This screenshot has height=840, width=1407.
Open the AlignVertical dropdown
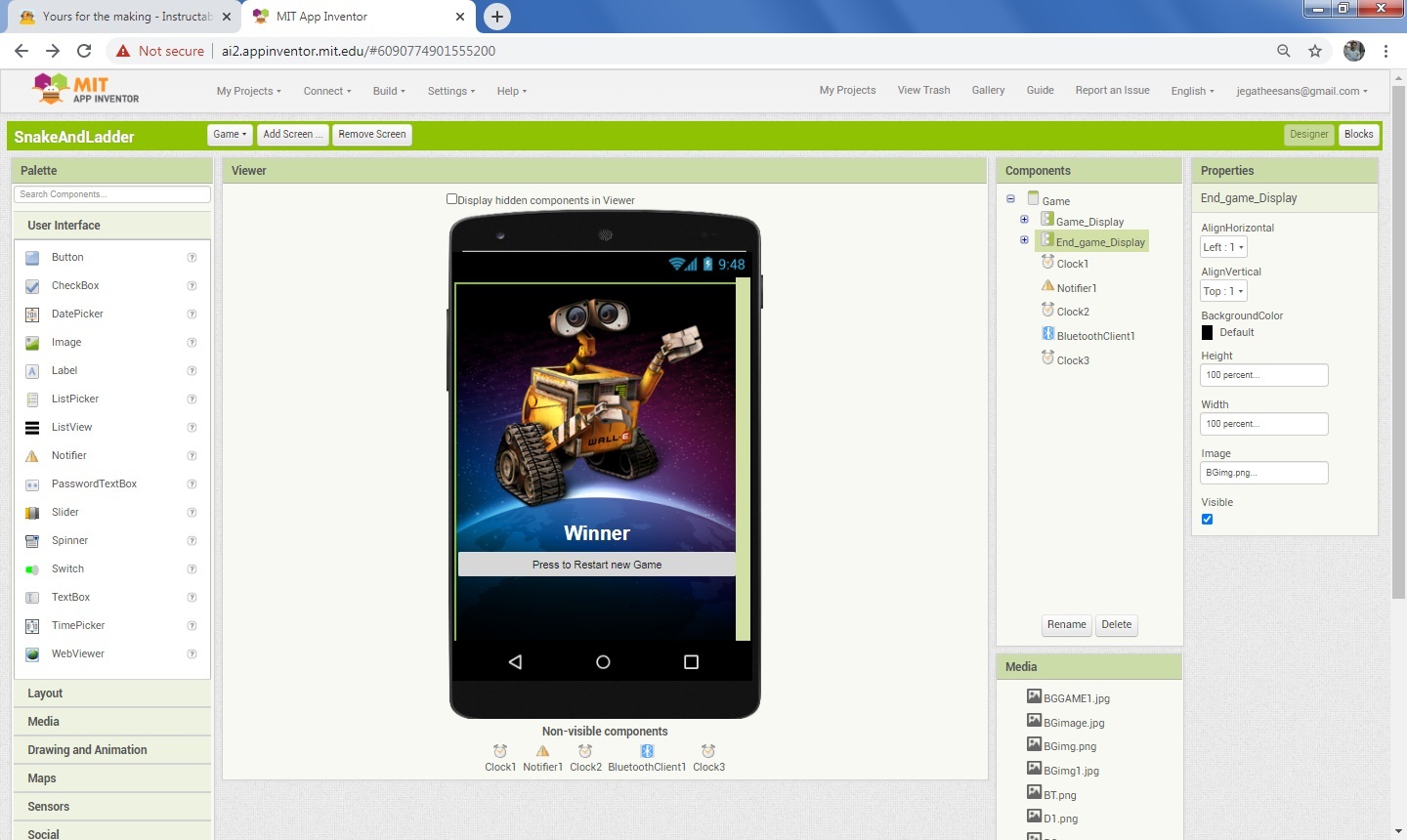coord(1223,291)
